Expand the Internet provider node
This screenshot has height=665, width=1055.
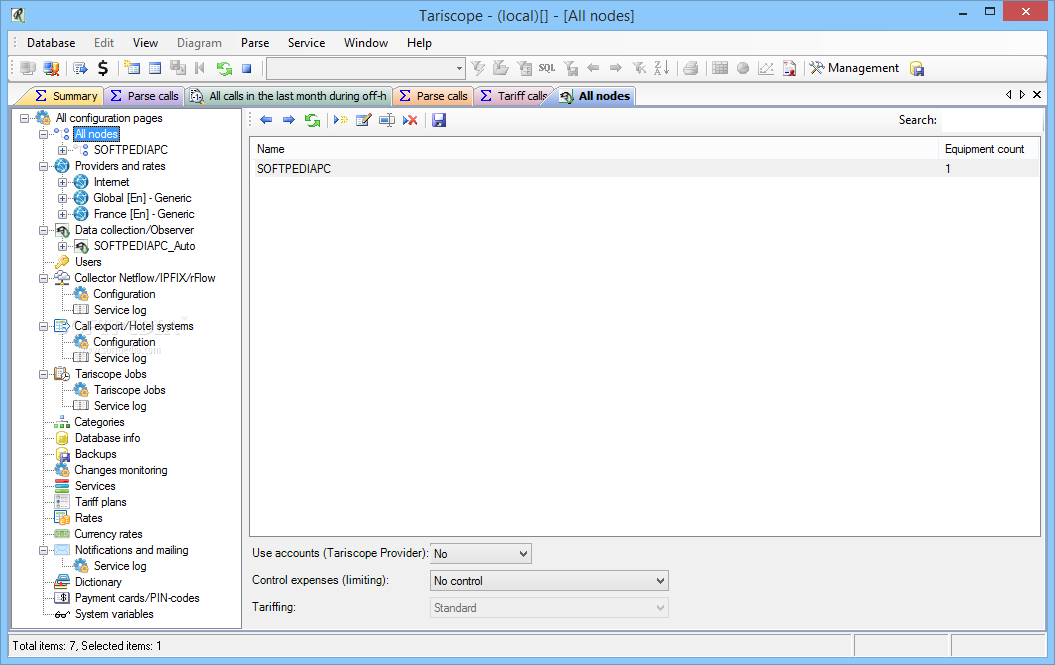pyautogui.click(x=63, y=182)
